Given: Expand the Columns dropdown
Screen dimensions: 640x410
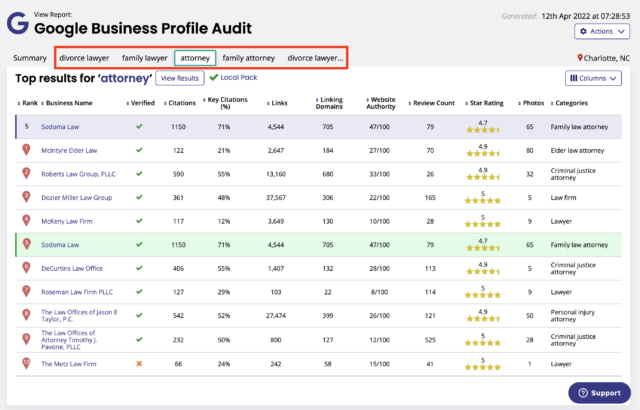Looking at the screenshot, I should coord(594,77).
